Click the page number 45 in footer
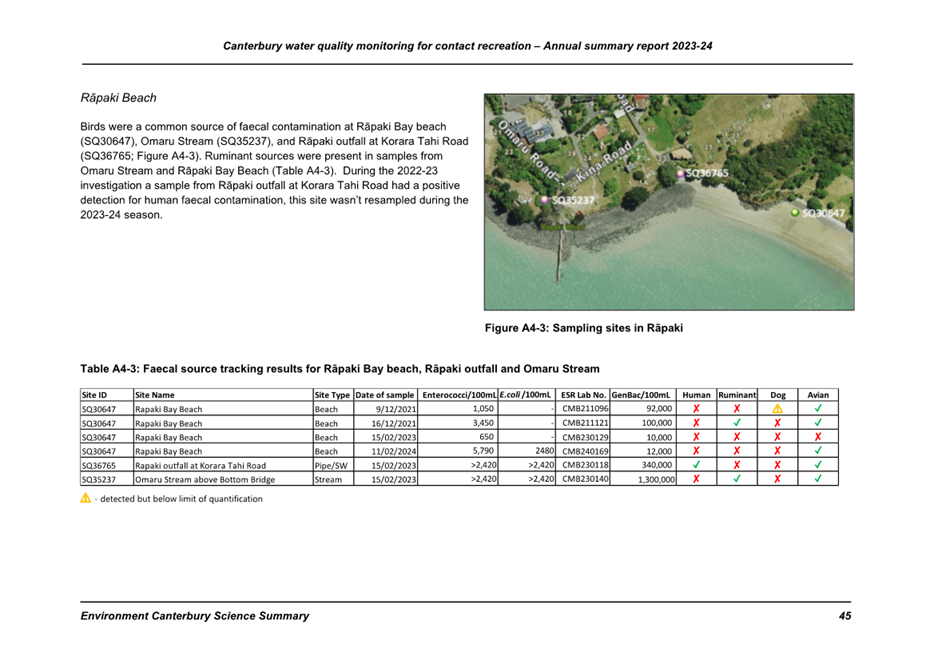 pyautogui.click(x=845, y=616)
